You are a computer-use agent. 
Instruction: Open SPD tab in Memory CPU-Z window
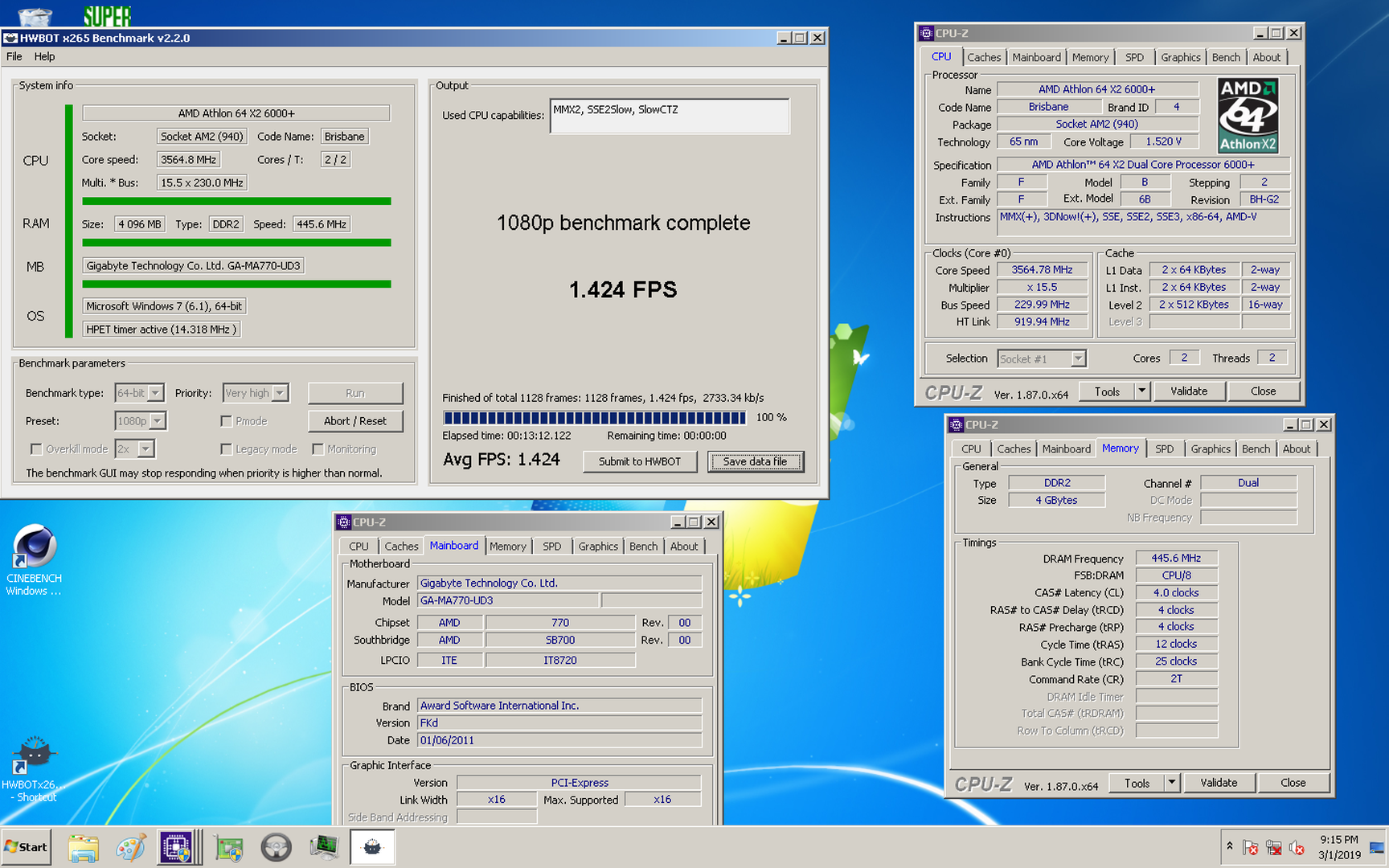pos(1164,449)
